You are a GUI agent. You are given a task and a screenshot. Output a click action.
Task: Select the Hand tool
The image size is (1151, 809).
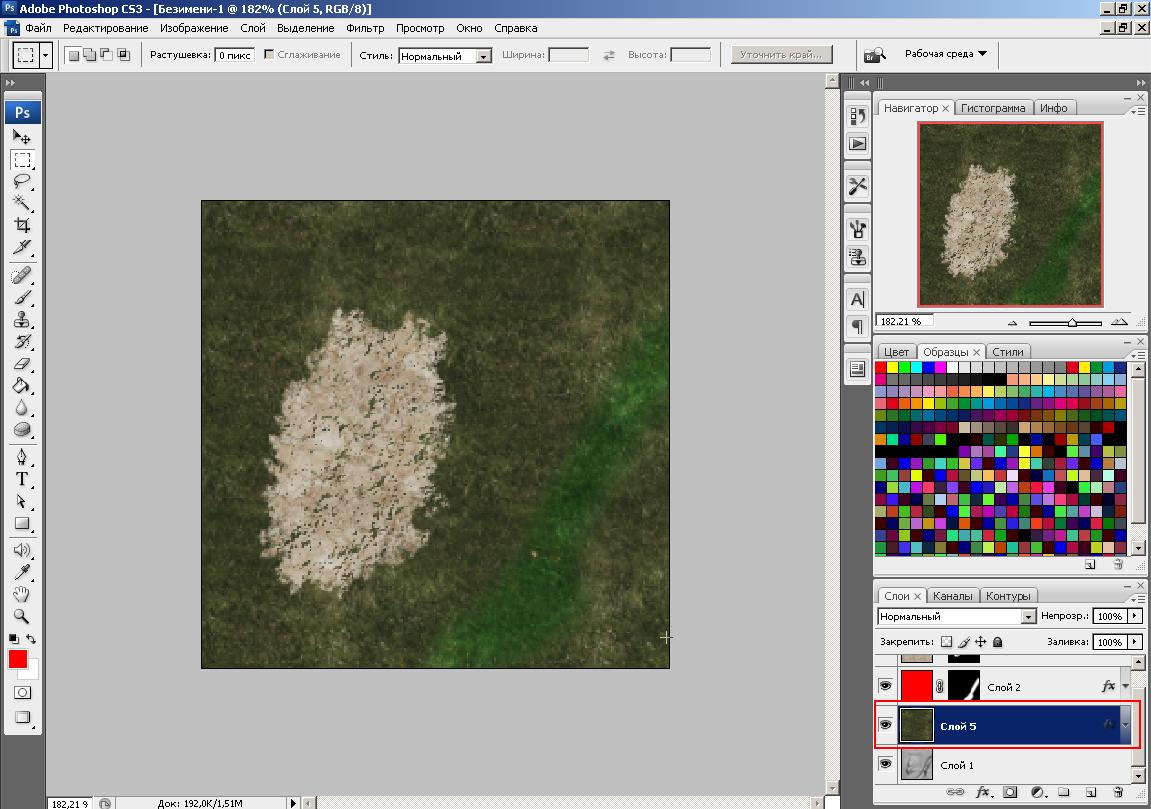[x=22, y=594]
